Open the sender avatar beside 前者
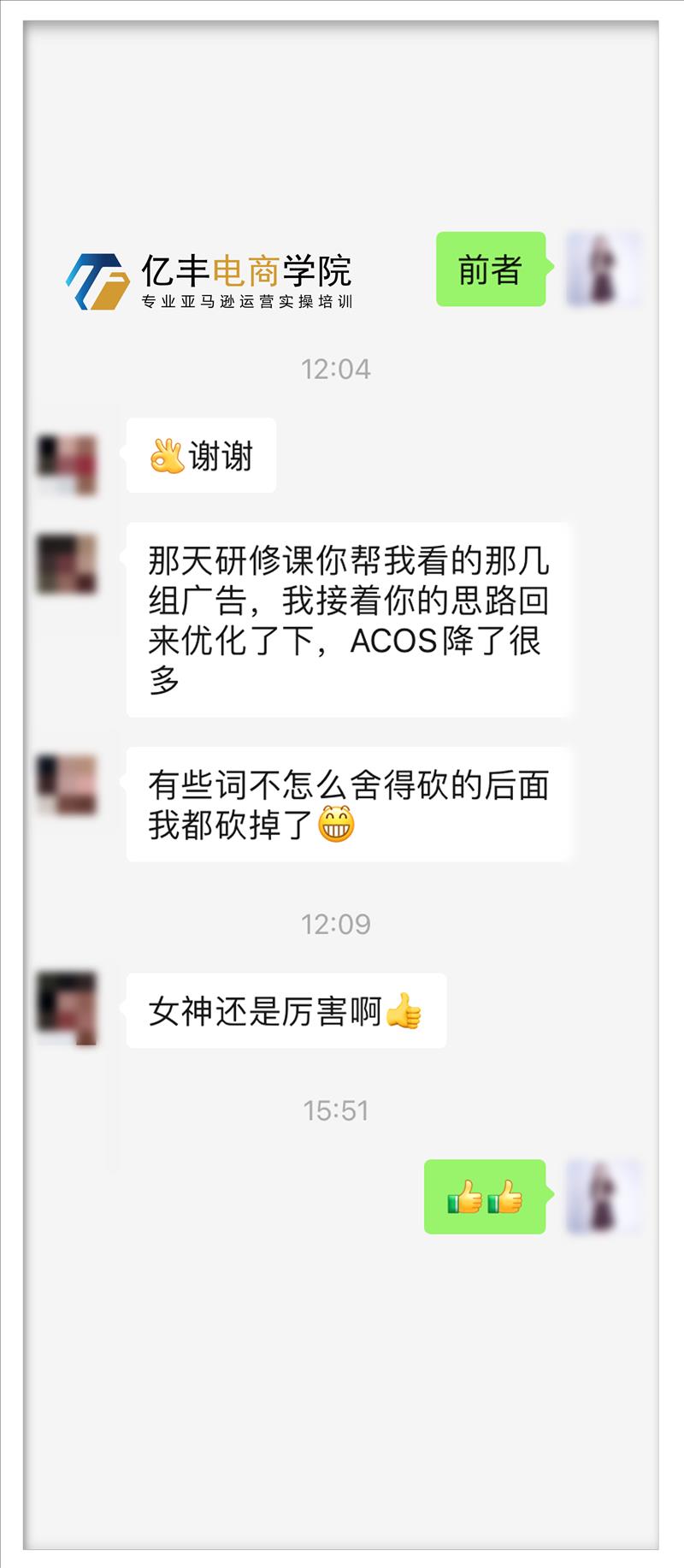This screenshot has width=684, height=1568. click(x=604, y=269)
